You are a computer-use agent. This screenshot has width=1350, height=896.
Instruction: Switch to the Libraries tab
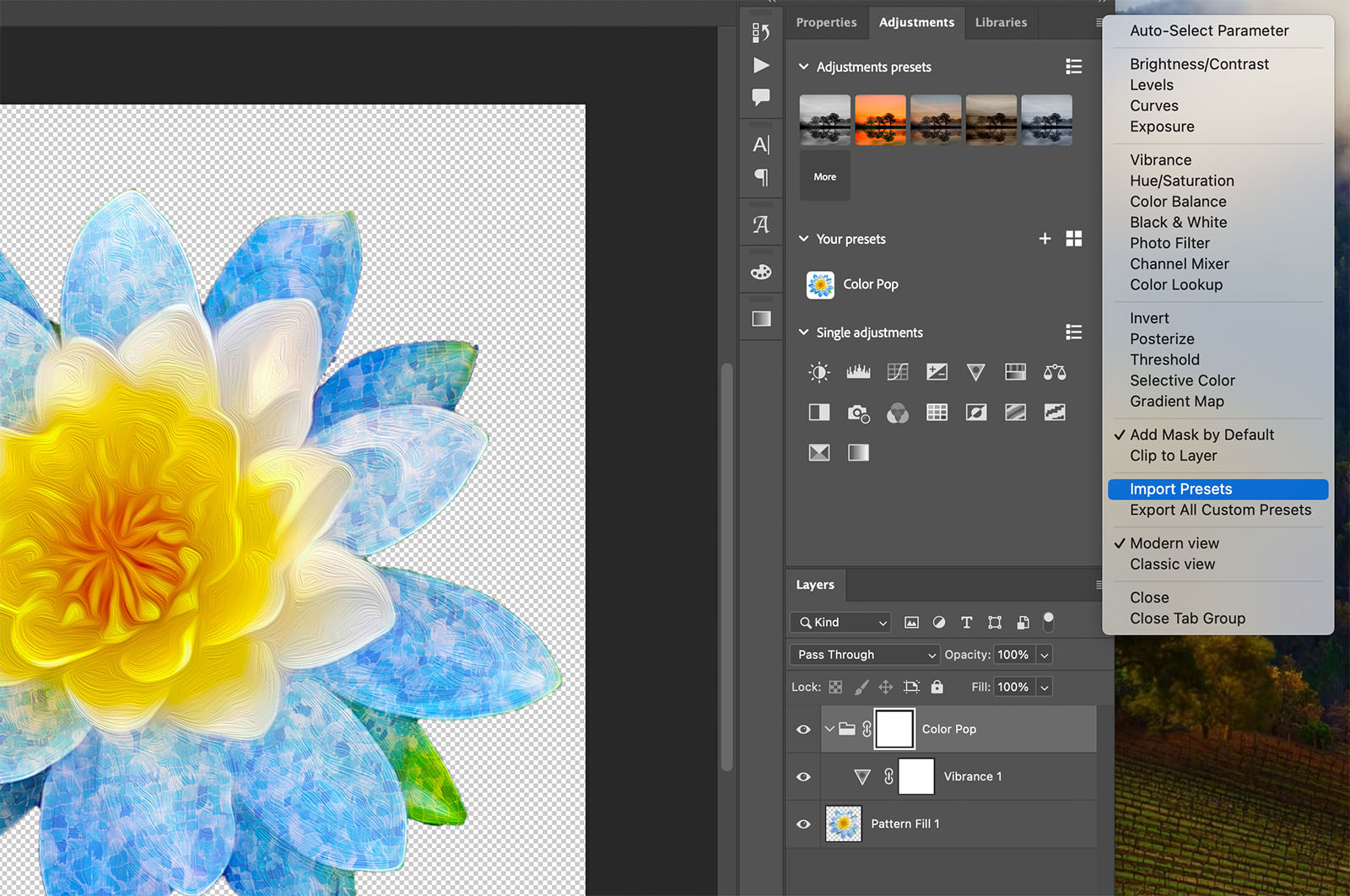(1001, 23)
